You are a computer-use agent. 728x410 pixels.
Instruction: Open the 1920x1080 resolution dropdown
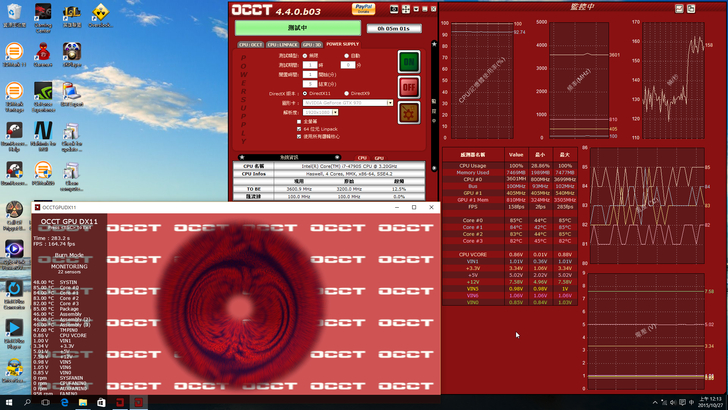click(320, 112)
